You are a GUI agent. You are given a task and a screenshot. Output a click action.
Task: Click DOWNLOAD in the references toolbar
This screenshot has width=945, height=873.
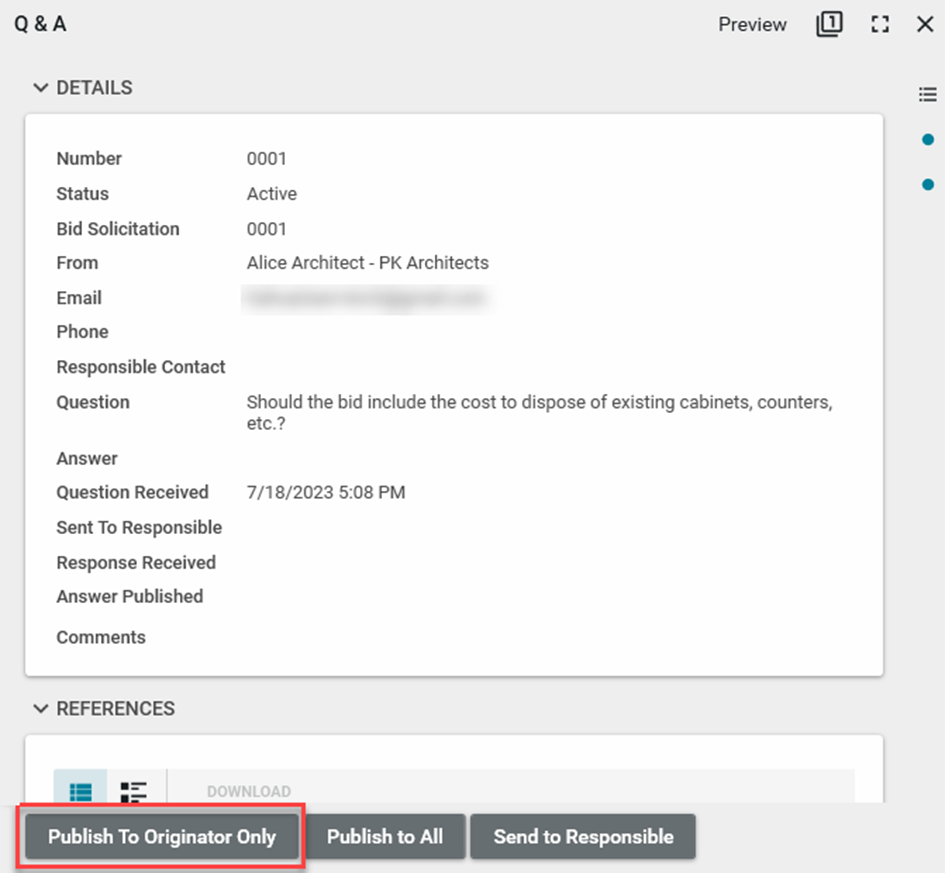(x=248, y=791)
